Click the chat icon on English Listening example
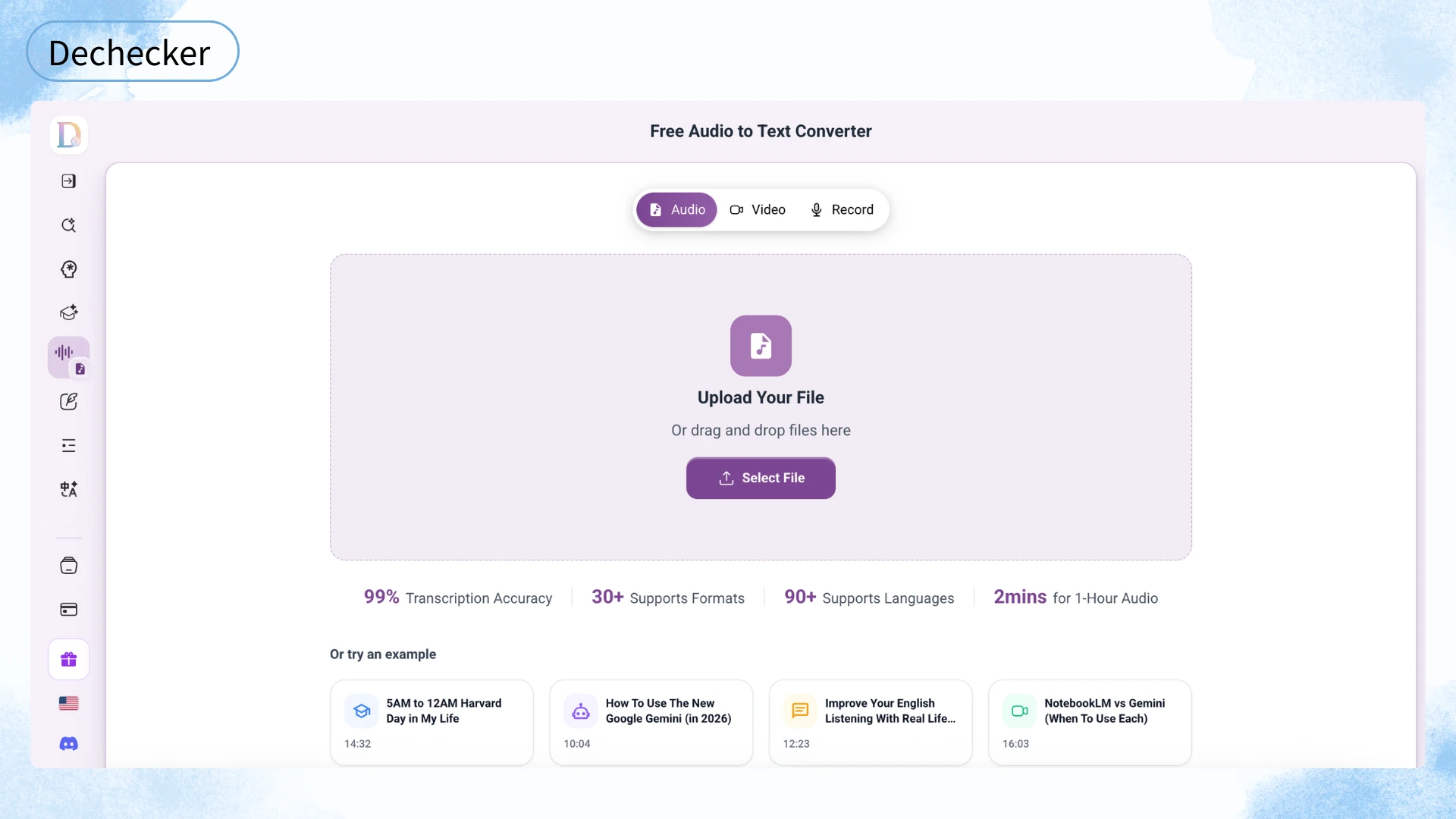The width and height of the screenshot is (1456, 819). point(800,711)
